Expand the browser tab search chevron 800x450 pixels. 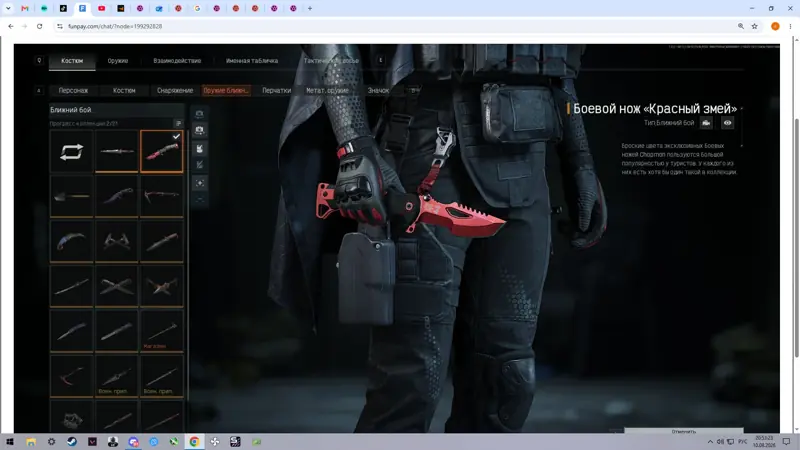(x=8, y=8)
